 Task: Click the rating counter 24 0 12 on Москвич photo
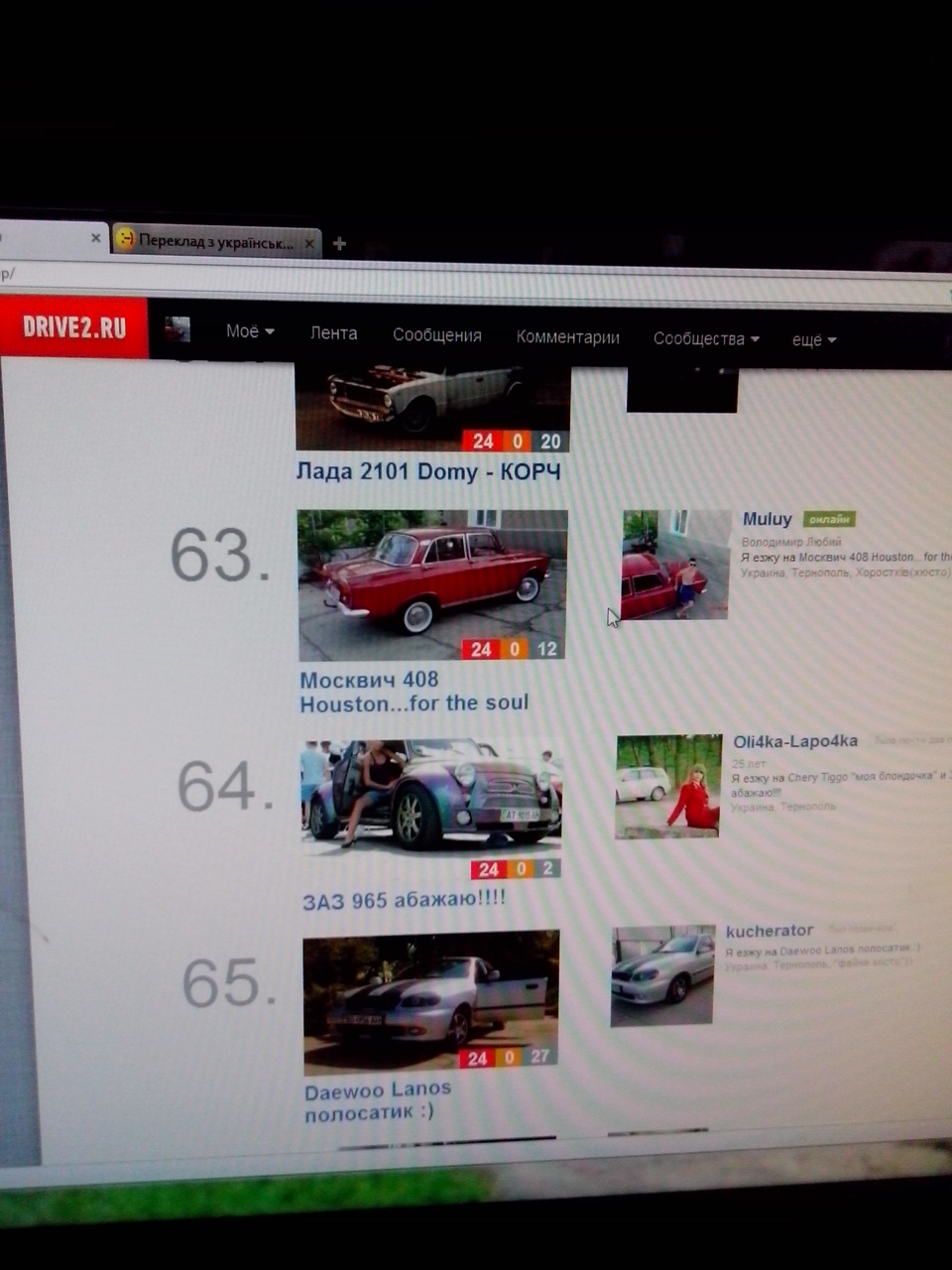click(514, 649)
